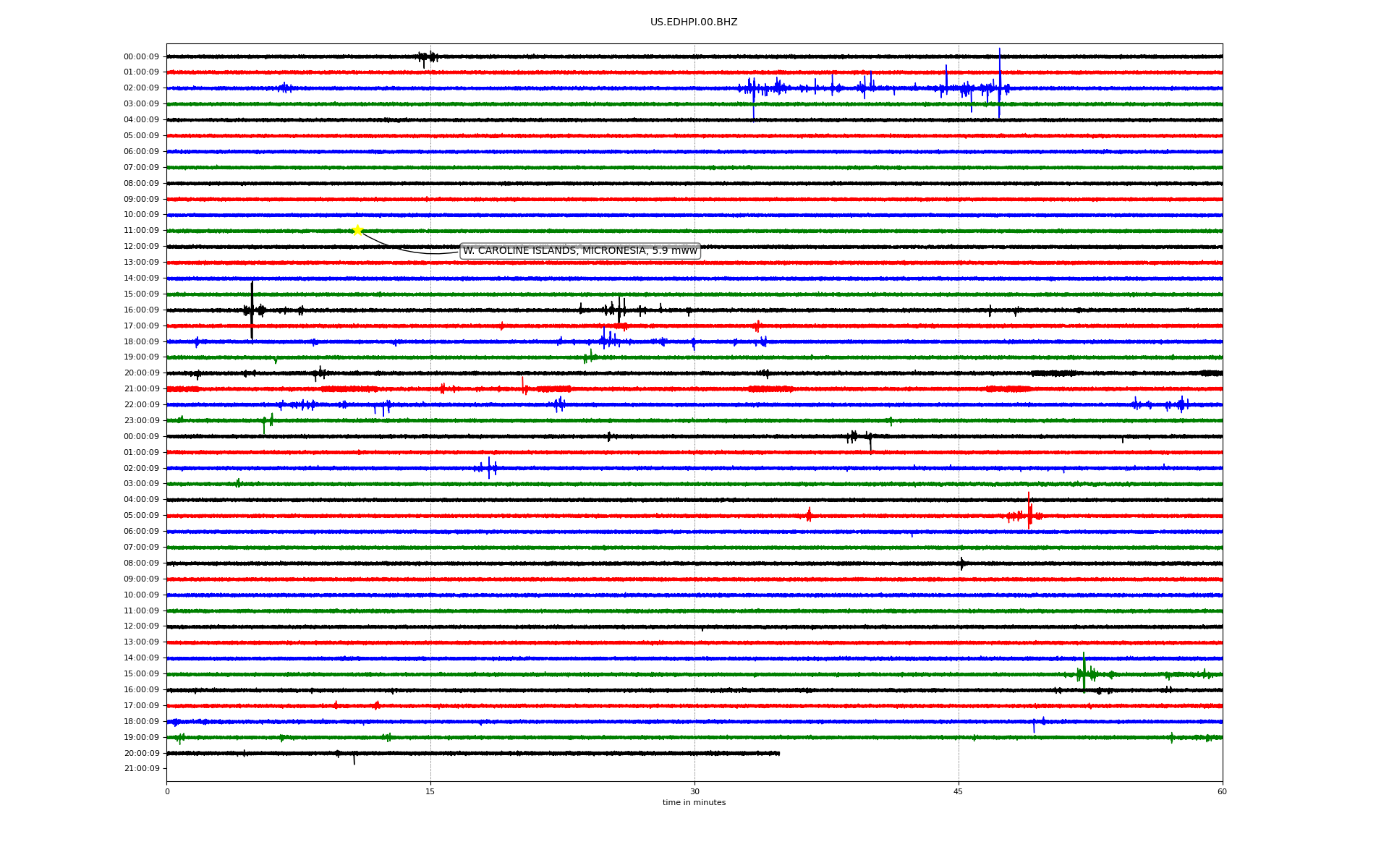Click the large red spike on the 05:00:09 trace

(1029, 511)
